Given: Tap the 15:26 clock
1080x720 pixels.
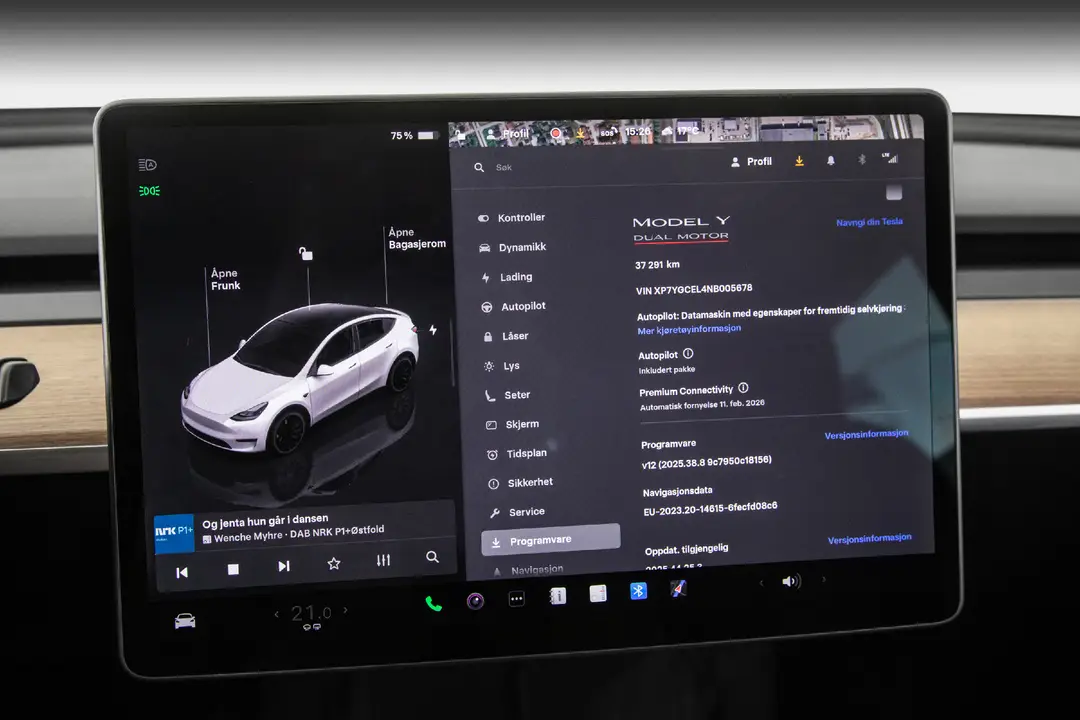Looking at the screenshot, I should [x=637, y=131].
